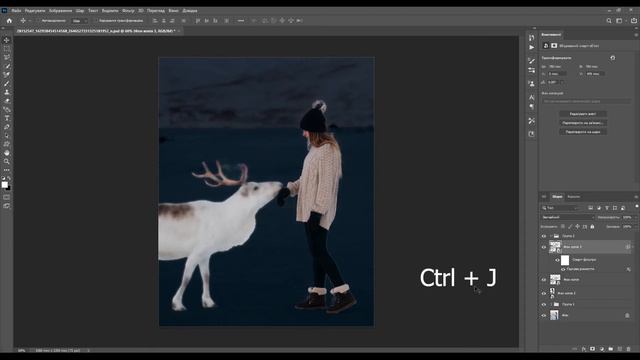
Task: Hide the Фон копія 3 layer
Action: click(544, 247)
